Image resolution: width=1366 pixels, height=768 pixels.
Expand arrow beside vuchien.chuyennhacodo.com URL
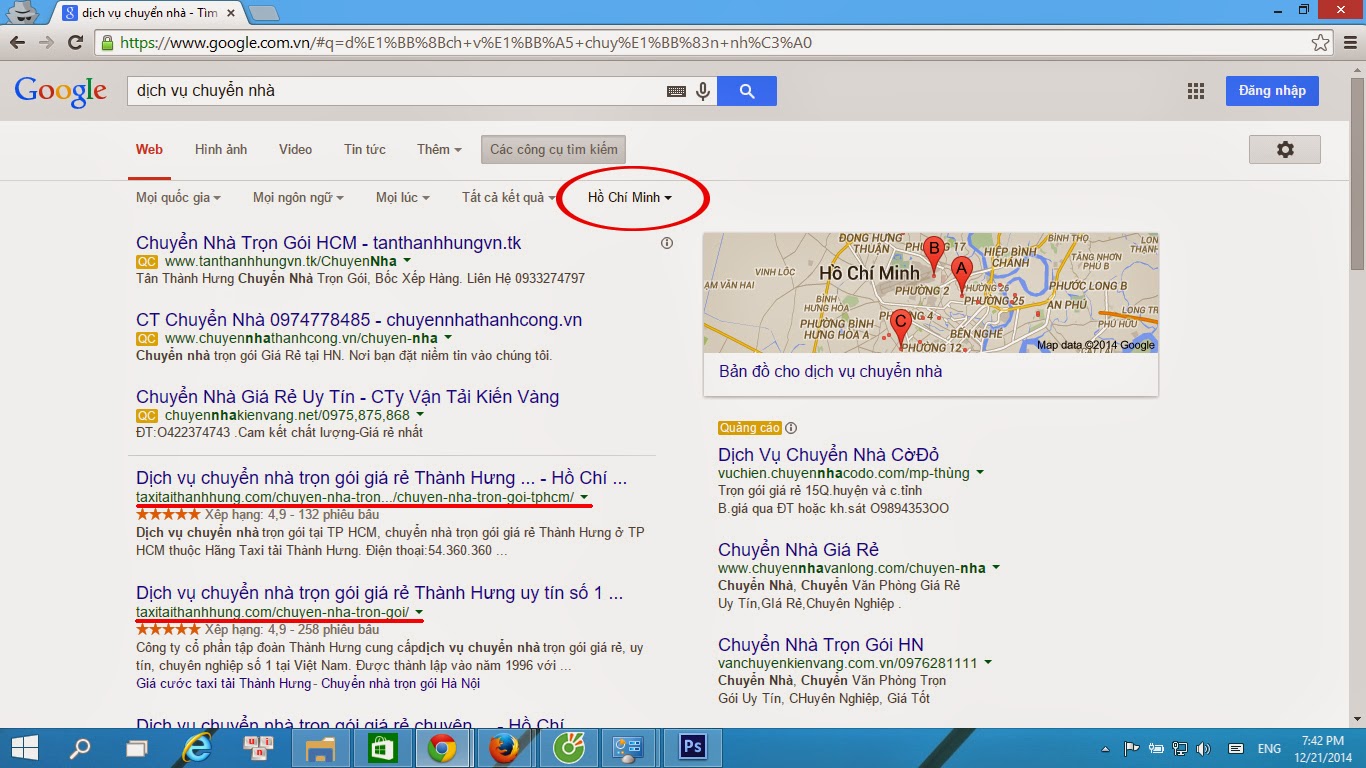pyautogui.click(x=980, y=473)
